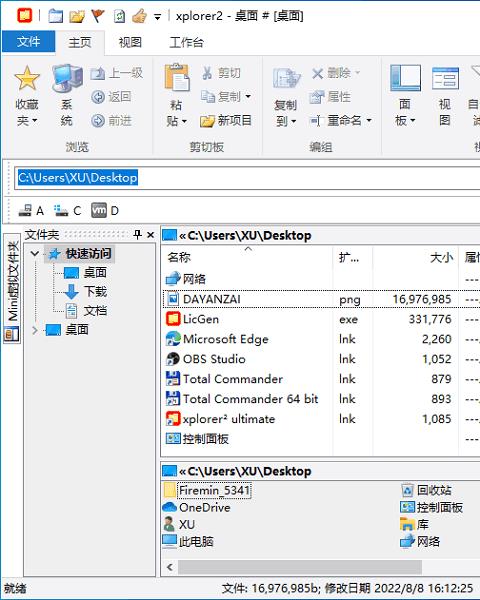This screenshot has height=600, width=480.
Task: Collapse the 快速访问 tree node
Action: [34, 253]
